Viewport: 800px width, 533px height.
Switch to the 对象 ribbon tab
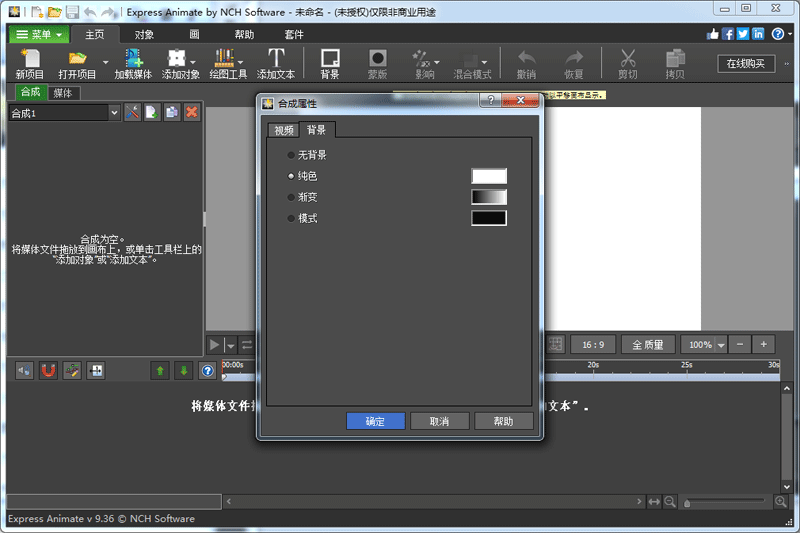point(144,34)
